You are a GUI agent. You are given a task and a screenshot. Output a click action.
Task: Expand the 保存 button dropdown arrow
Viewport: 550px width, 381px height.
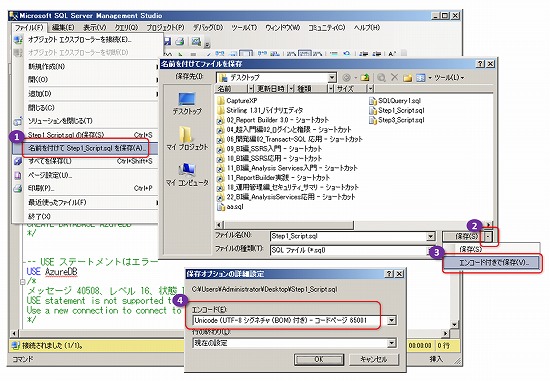(488, 237)
